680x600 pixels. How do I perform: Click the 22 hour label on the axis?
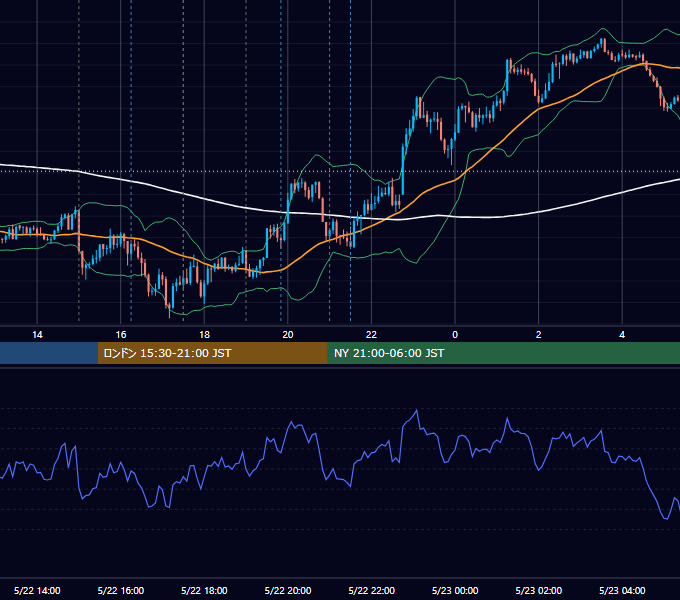[x=371, y=335]
